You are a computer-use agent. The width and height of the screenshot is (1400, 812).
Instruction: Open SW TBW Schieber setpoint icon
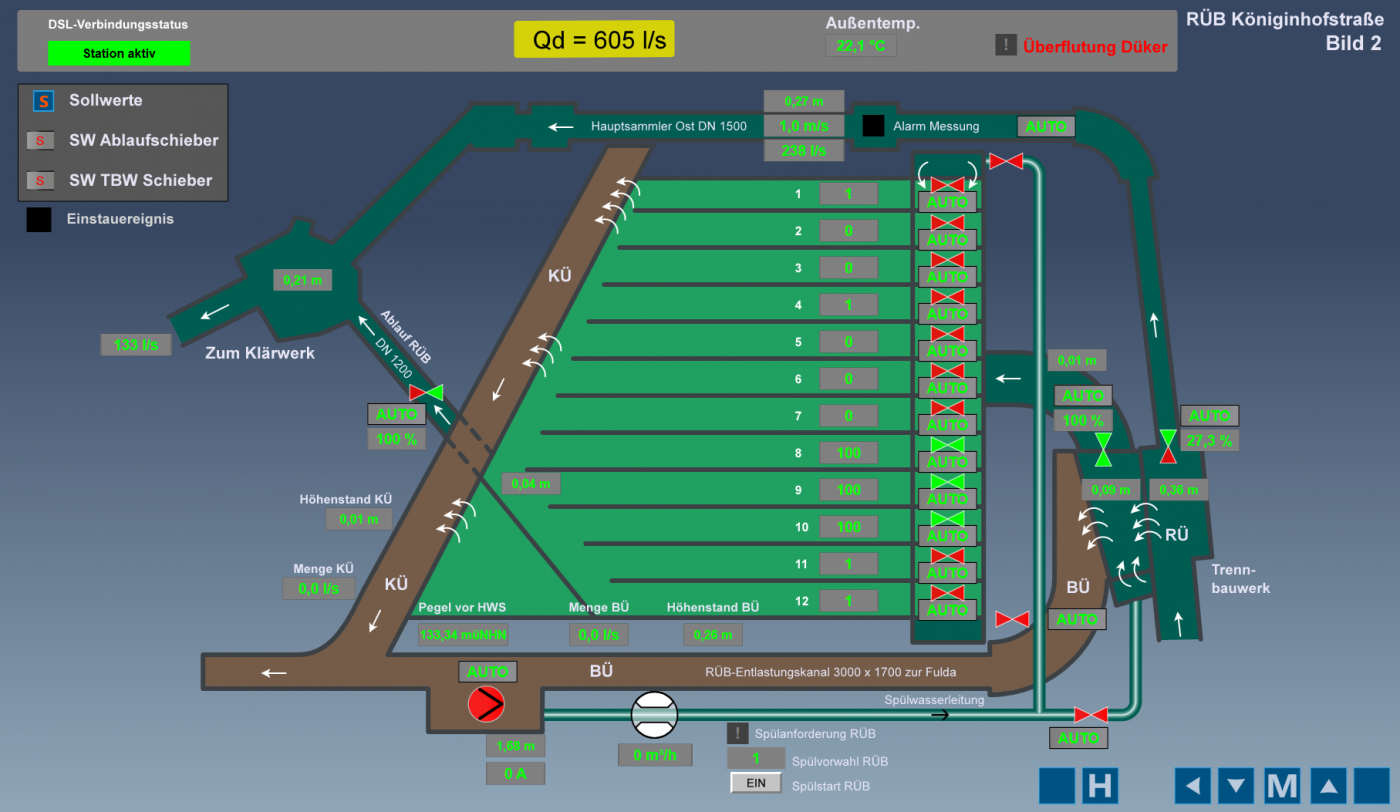(40, 181)
